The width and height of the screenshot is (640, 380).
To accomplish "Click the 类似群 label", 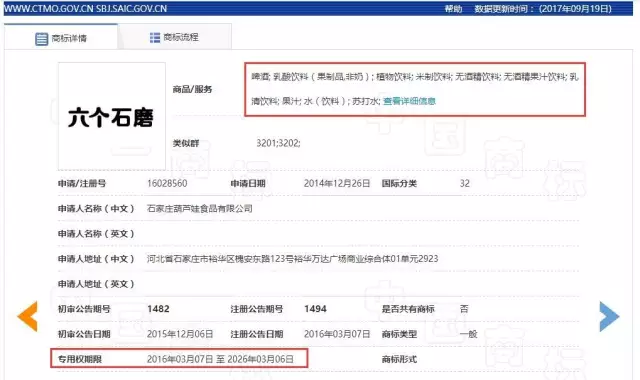I will pyautogui.click(x=186, y=143).
